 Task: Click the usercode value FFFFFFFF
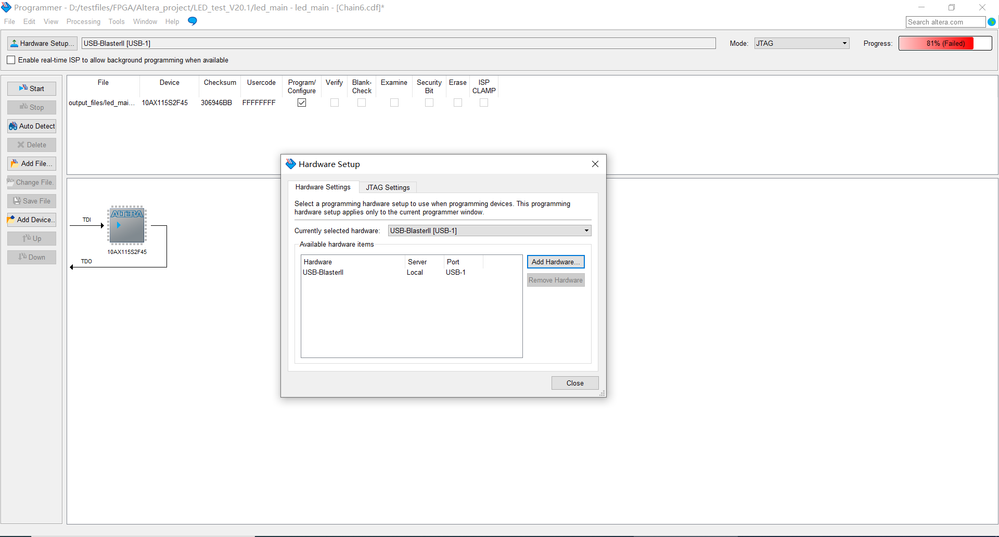tap(259, 103)
